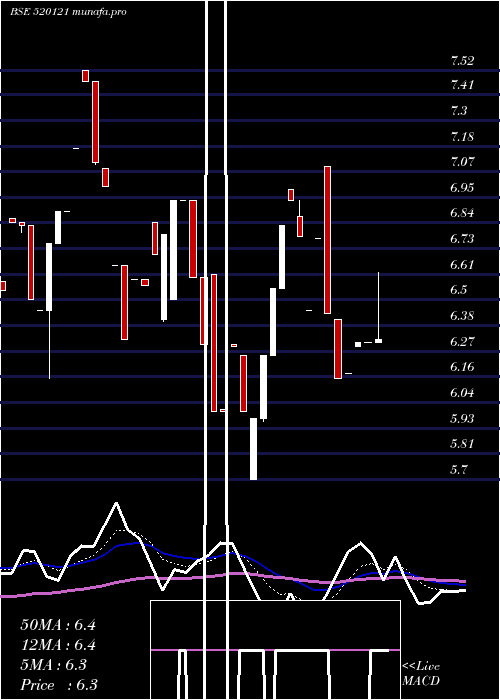Screen dimensions: 500x700
Task: Click the 7.41 price axis label
Action: [462, 85]
